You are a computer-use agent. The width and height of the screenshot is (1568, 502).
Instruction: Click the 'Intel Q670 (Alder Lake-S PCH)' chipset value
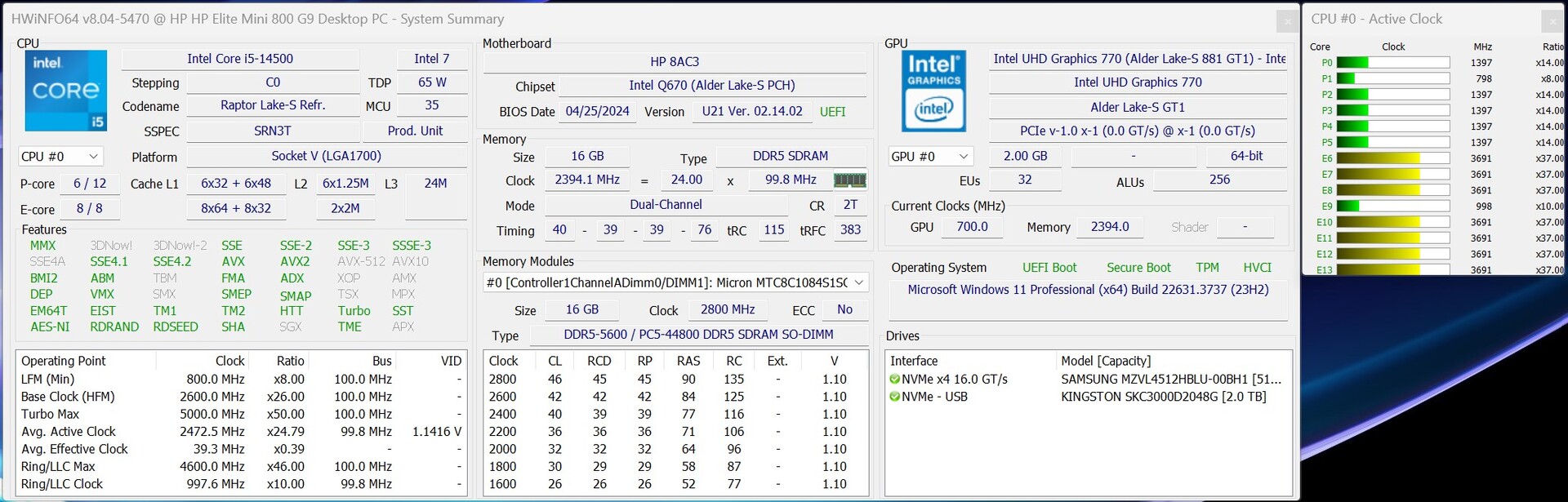pyautogui.click(x=712, y=85)
